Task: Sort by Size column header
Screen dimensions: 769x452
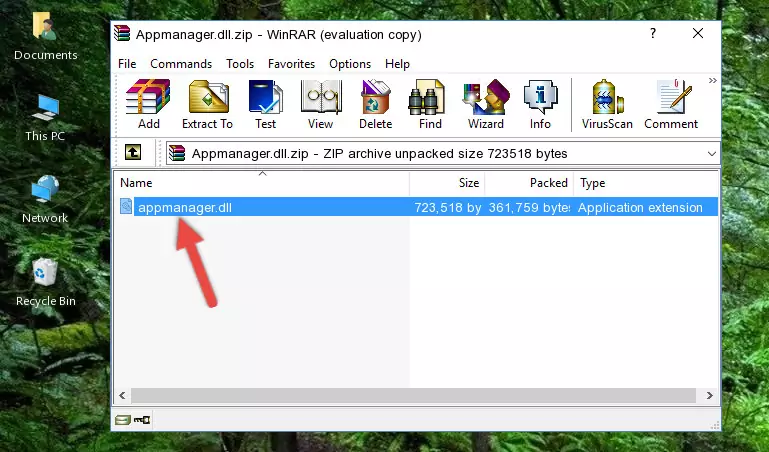Action: (x=447, y=183)
